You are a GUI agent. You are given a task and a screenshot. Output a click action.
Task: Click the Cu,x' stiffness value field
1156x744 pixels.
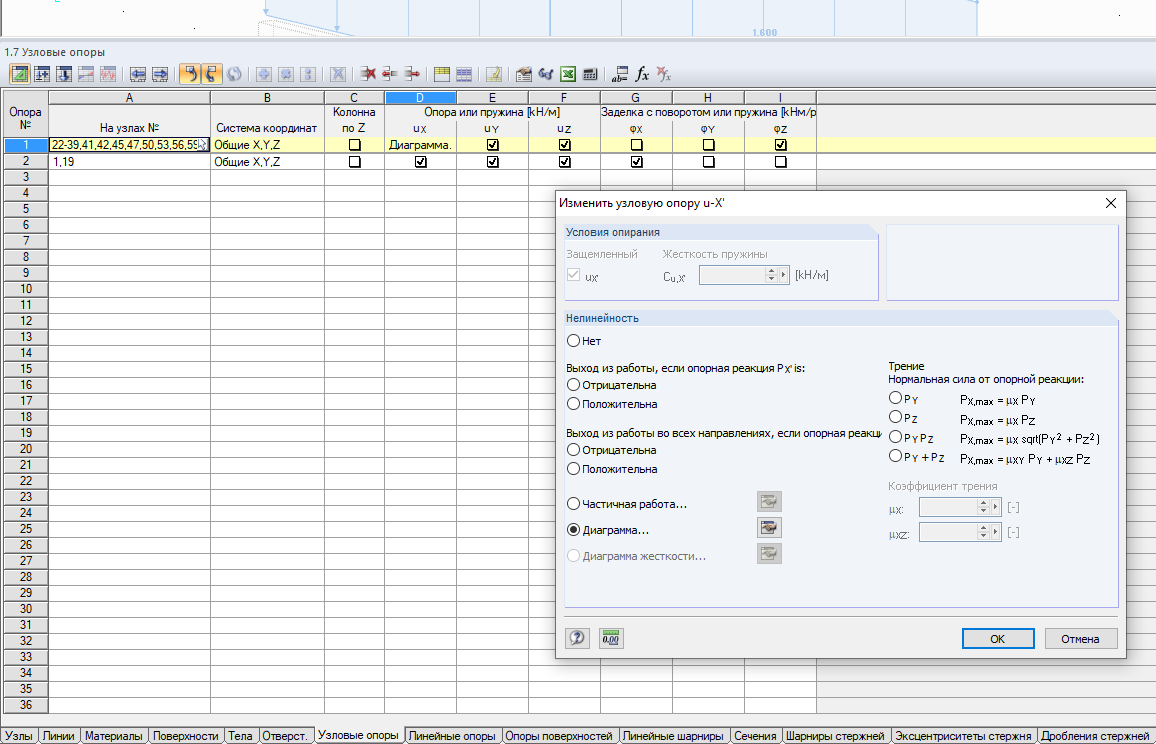(x=732, y=275)
